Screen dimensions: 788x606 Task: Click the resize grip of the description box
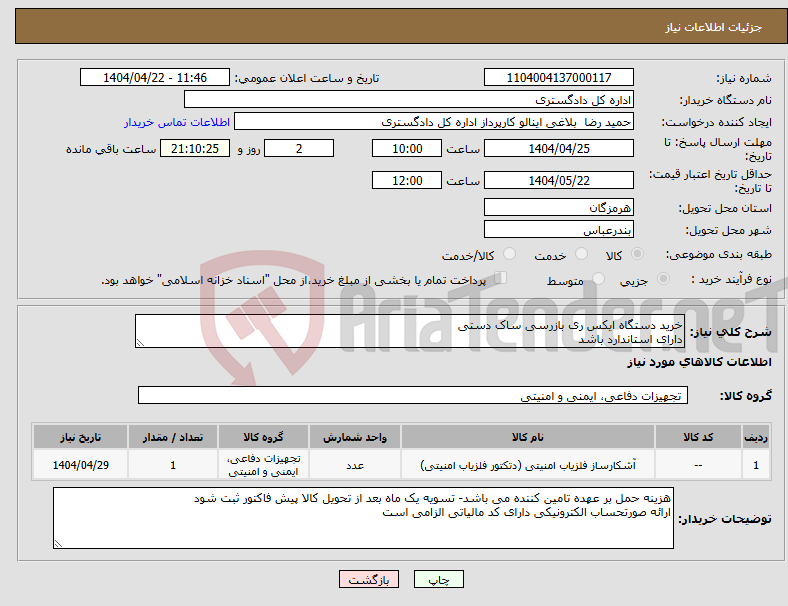click(x=140, y=343)
